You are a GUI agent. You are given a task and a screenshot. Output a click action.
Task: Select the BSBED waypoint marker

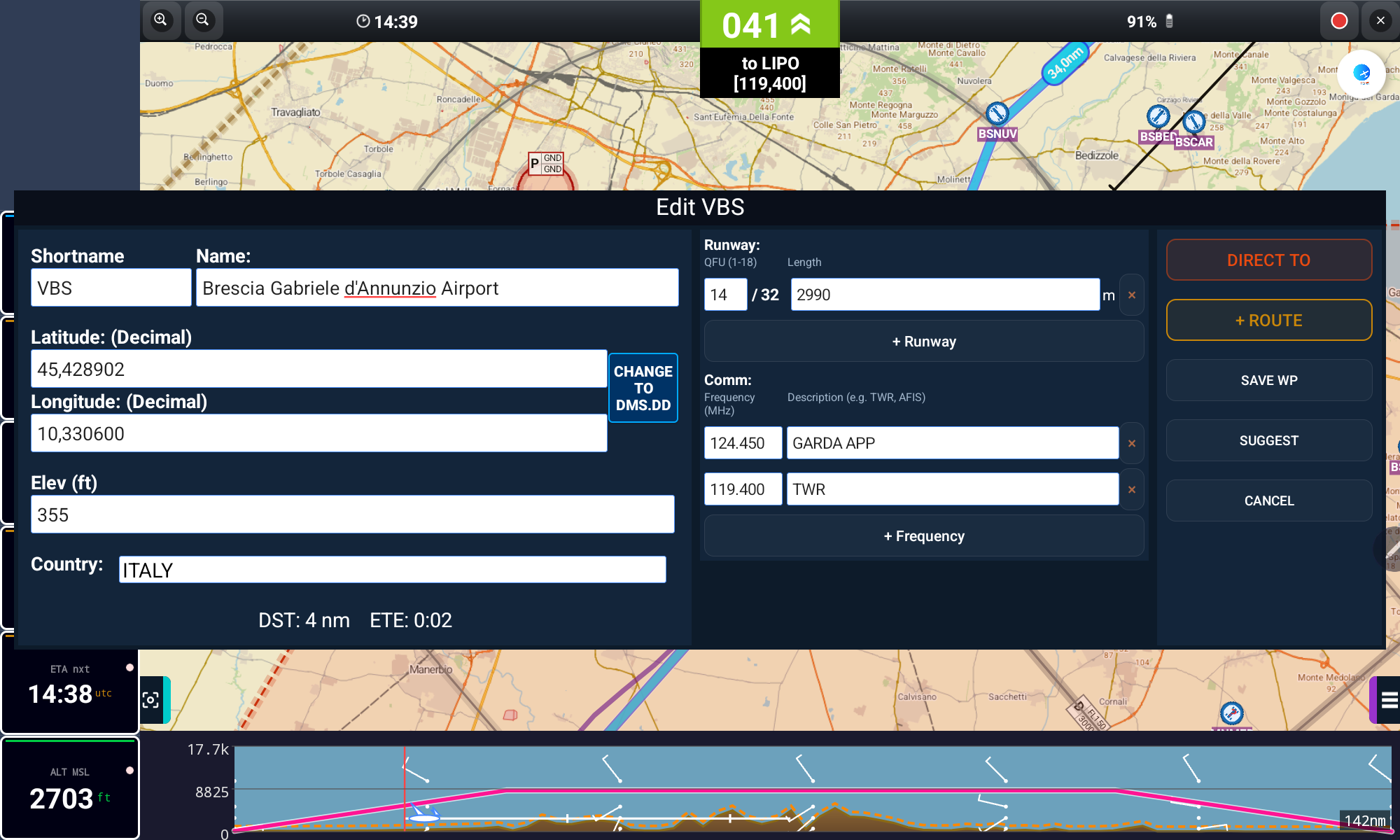click(1158, 116)
